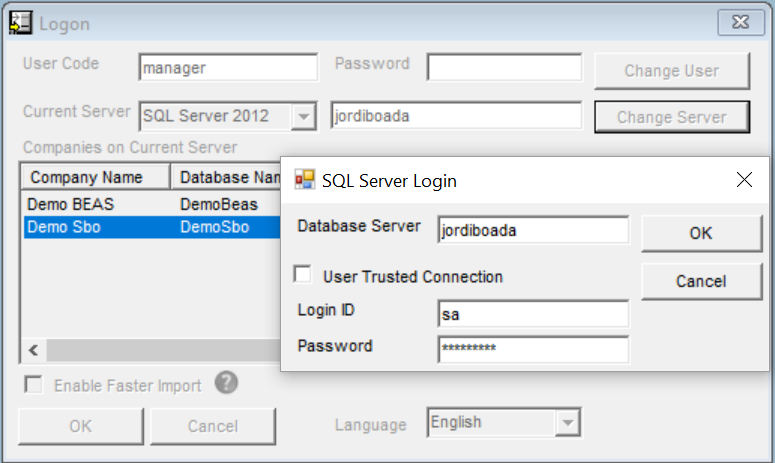
Task: Click into the Login ID field containing sa
Action: (533, 314)
